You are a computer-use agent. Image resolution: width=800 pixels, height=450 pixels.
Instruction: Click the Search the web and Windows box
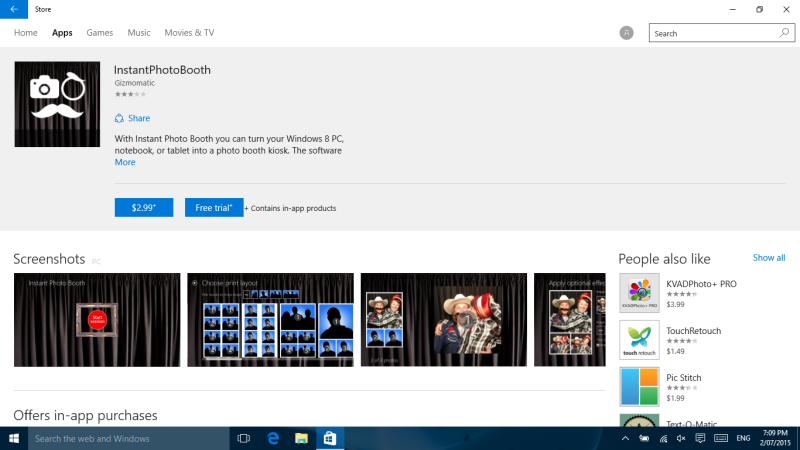point(129,439)
